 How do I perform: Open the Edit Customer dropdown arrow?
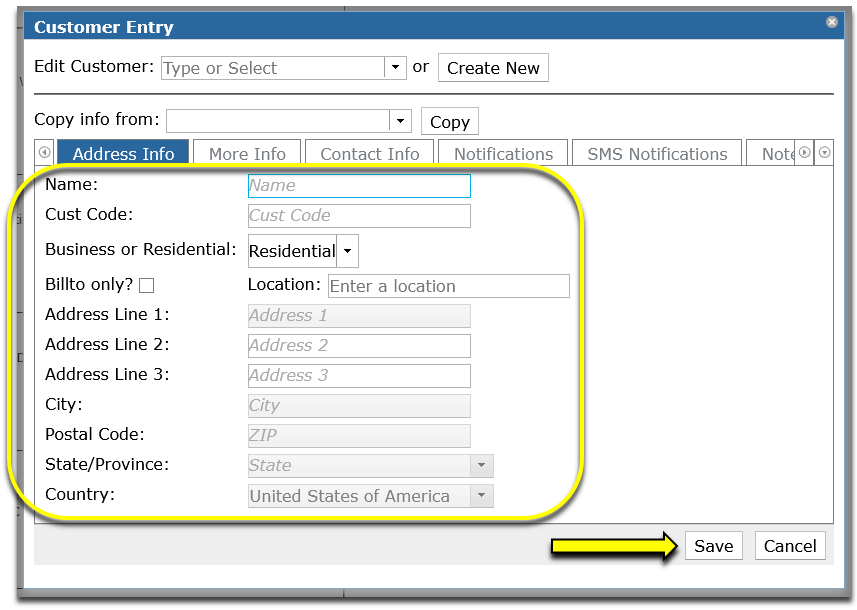pyautogui.click(x=395, y=68)
